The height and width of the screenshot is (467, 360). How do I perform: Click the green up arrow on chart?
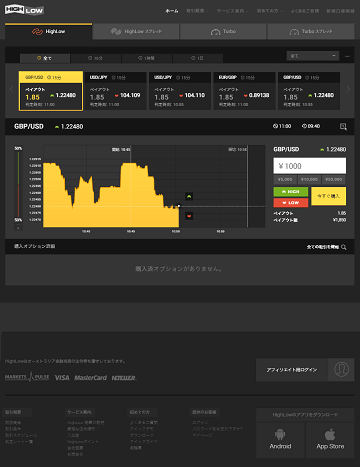pos(189,196)
